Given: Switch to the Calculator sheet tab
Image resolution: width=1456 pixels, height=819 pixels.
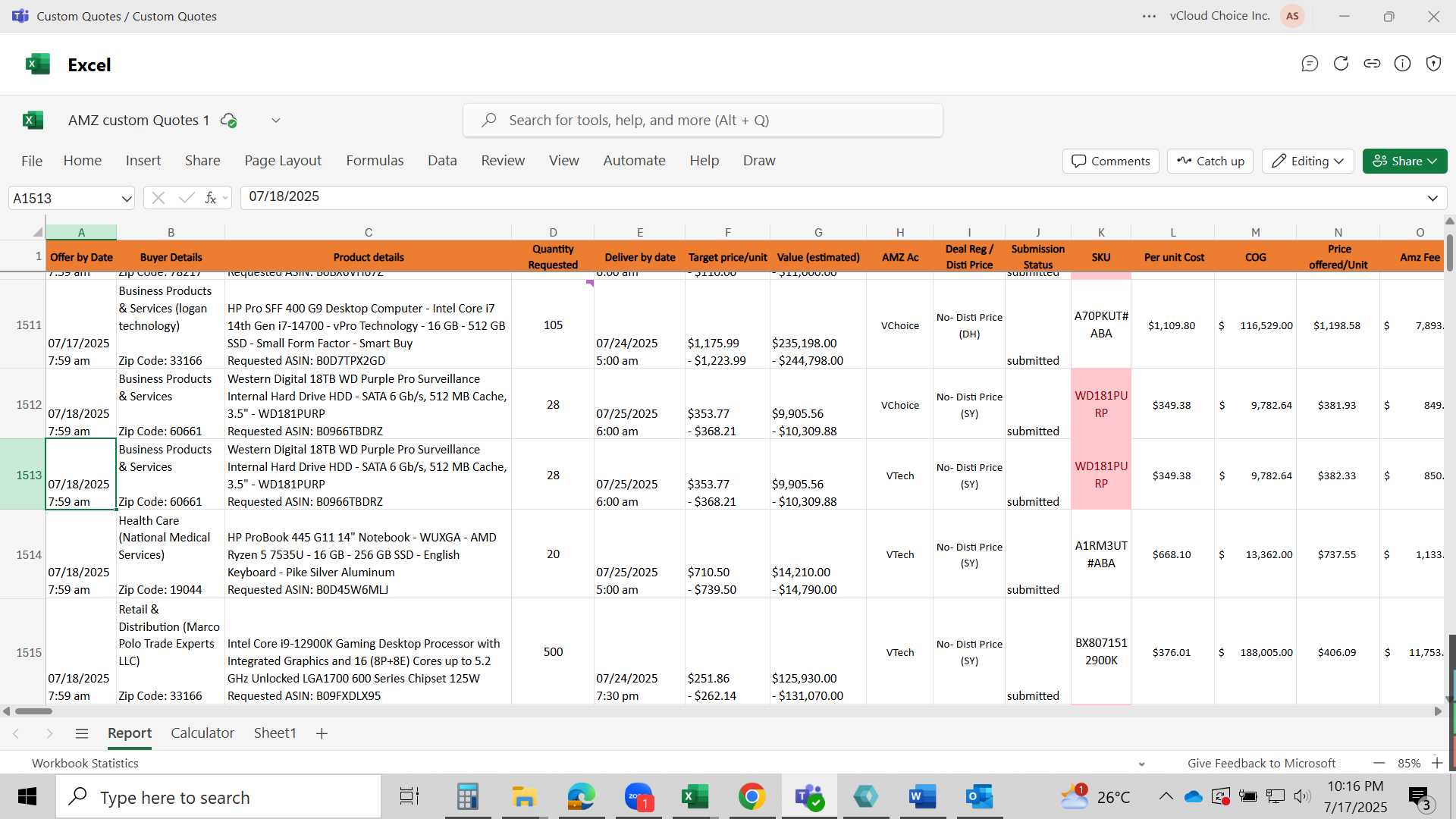Looking at the screenshot, I should (202, 733).
